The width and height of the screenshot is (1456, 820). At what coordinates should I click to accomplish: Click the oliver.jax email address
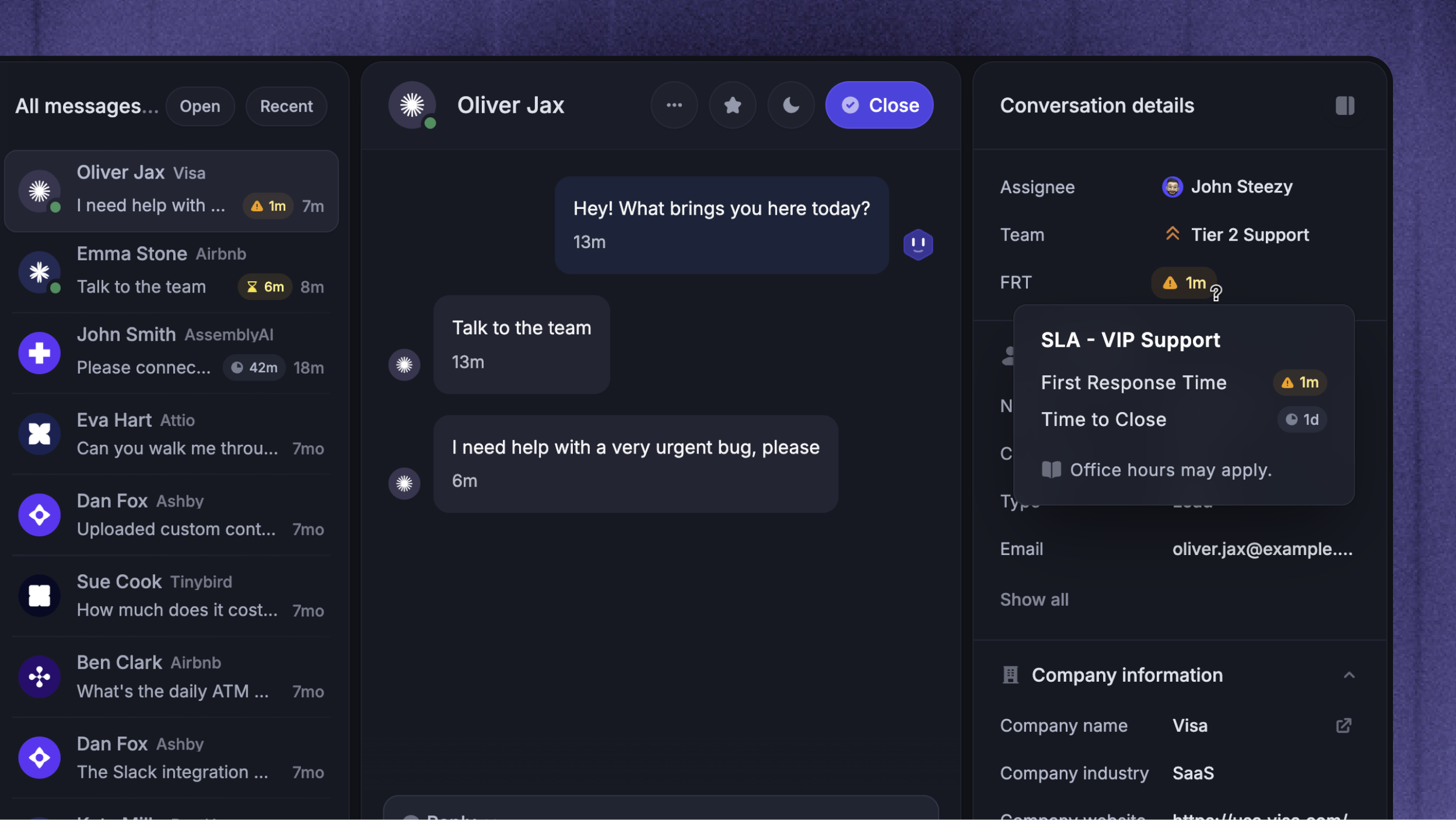tap(1262, 549)
